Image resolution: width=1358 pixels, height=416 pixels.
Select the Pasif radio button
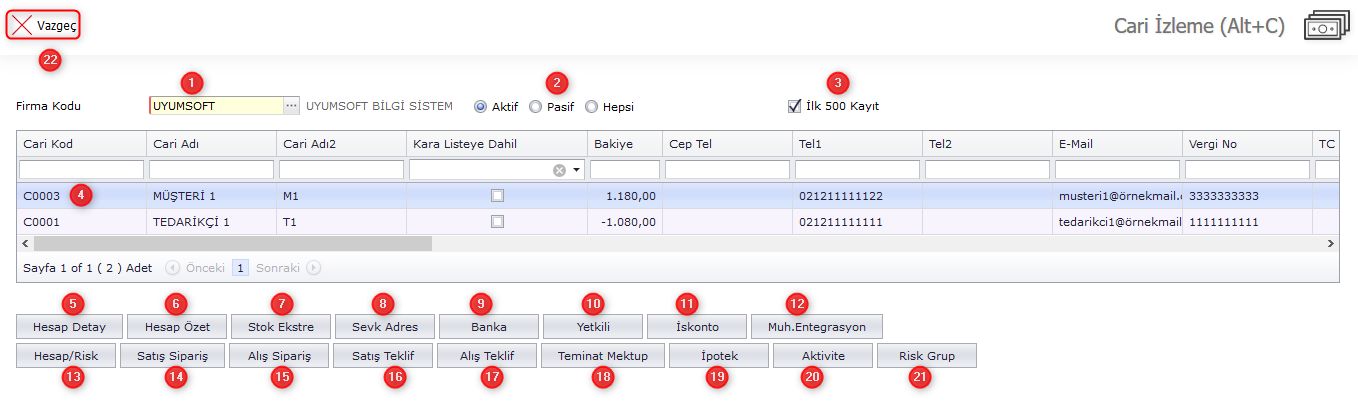click(536, 107)
